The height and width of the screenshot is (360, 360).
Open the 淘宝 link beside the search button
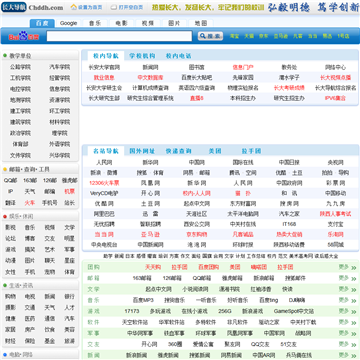point(234,36)
